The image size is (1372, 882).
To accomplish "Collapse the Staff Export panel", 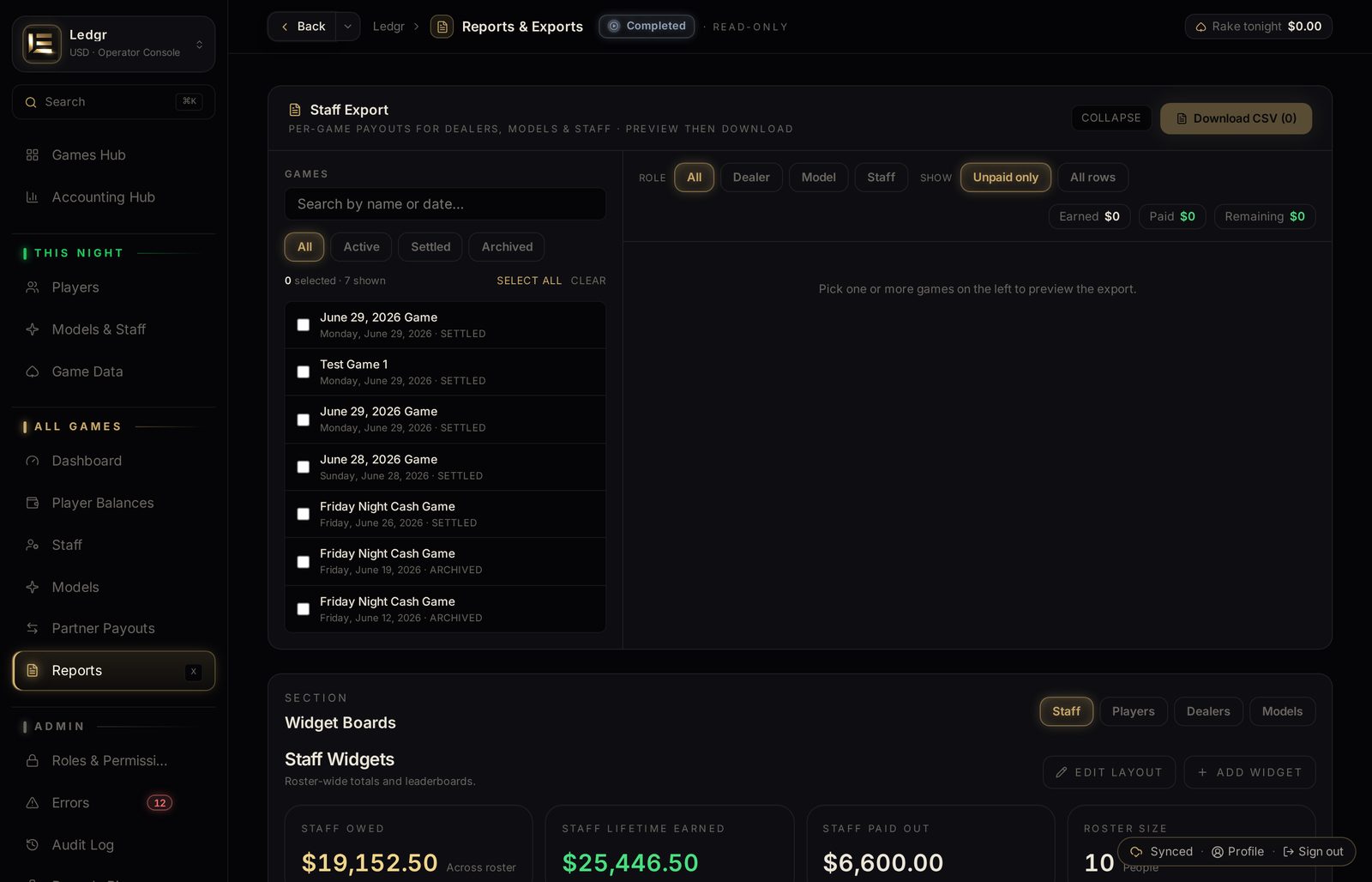I will tap(1110, 118).
